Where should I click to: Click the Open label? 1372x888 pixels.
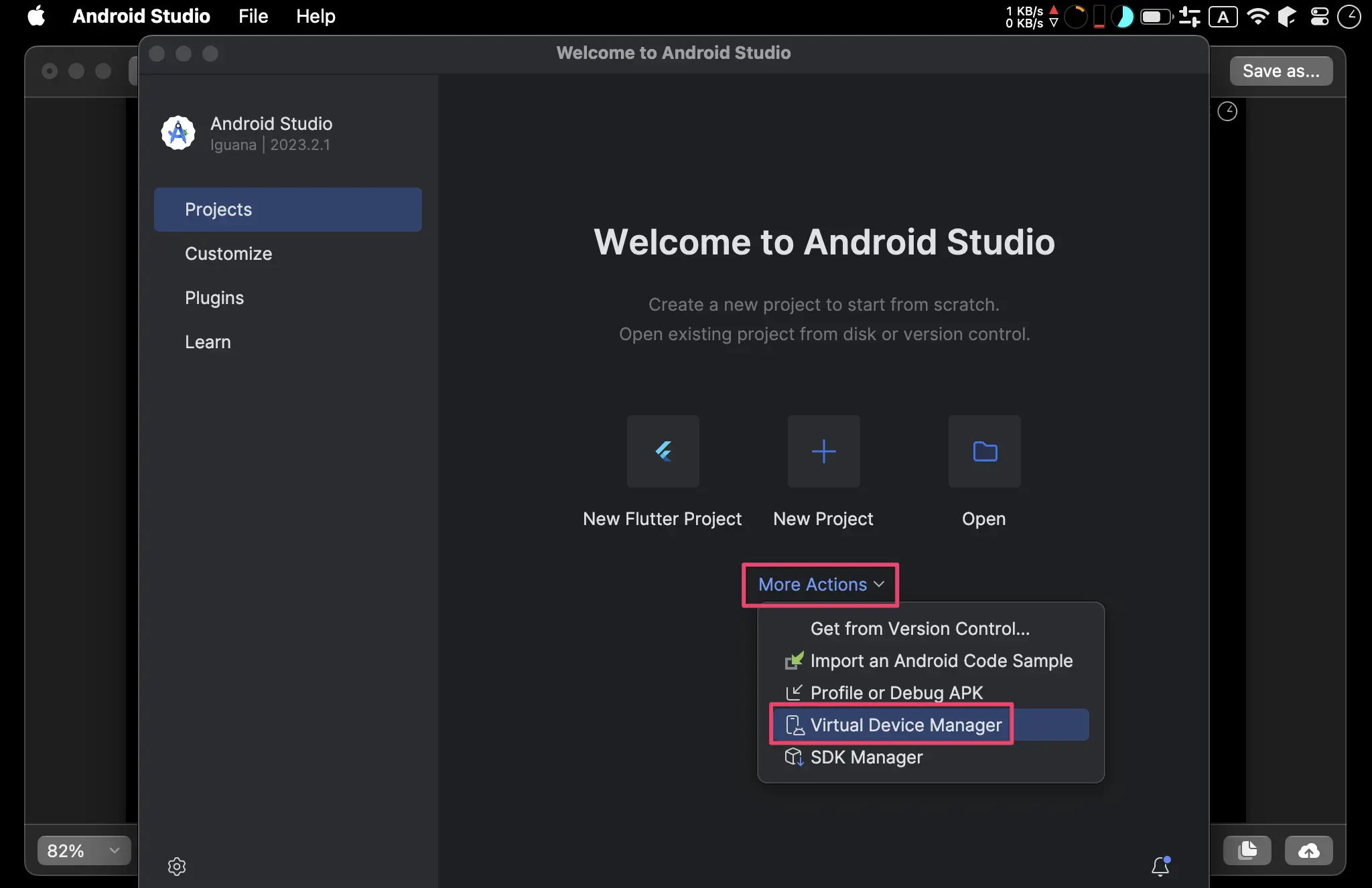pos(983,519)
